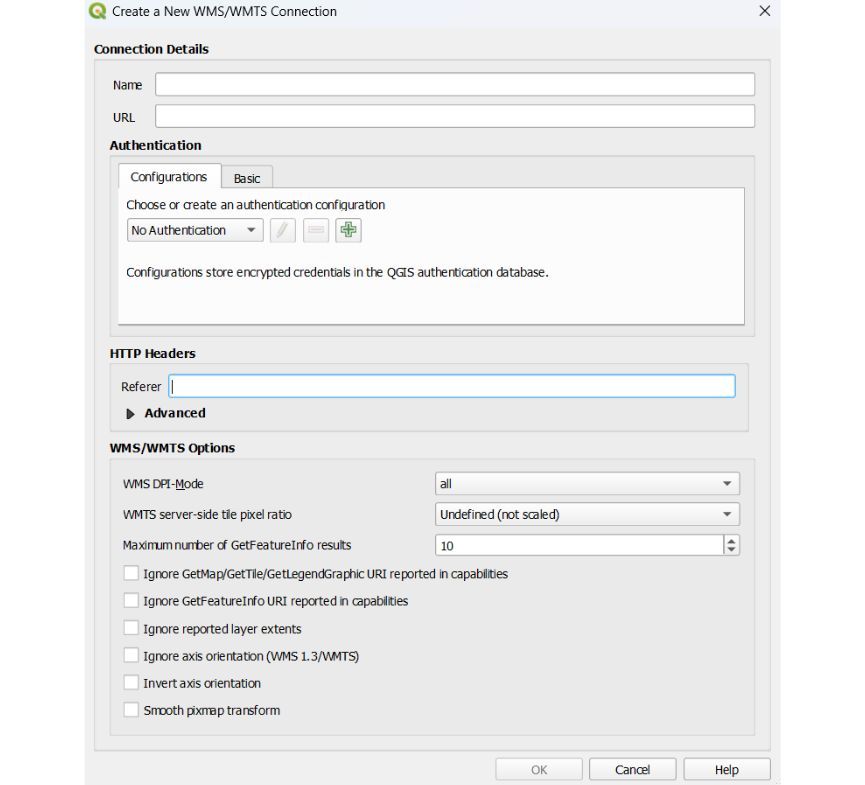865x785 pixels.
Task: Click the remove authentication configuration minus icon
Action: pos(316,230)
